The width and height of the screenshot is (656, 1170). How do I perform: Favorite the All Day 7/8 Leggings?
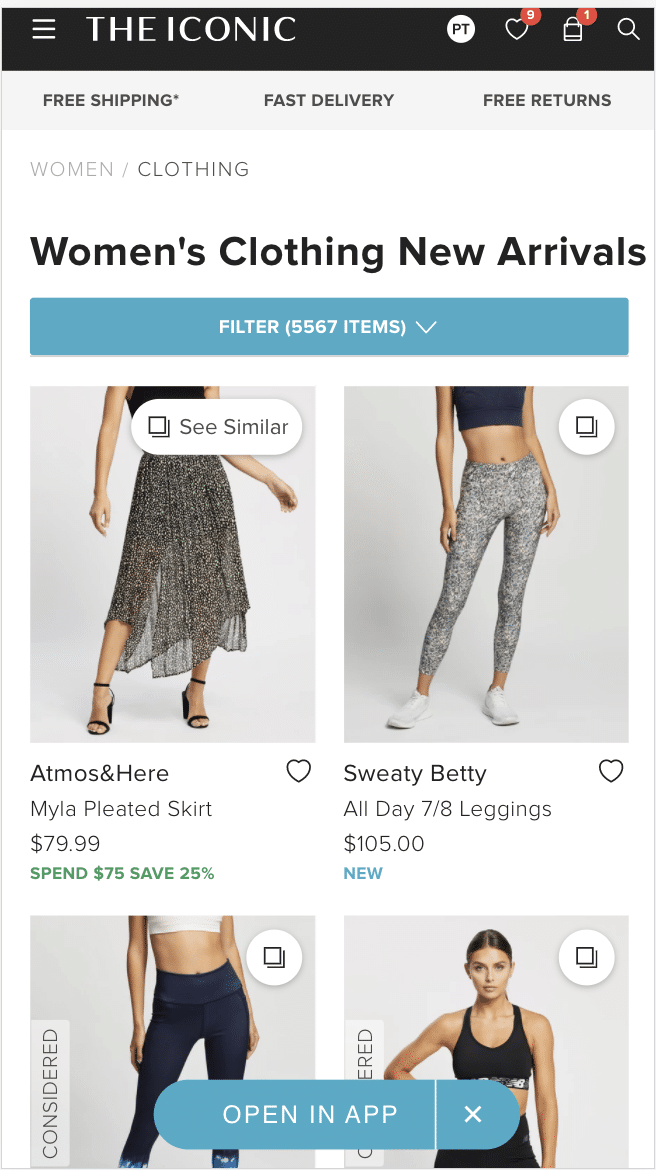pos(611,771)
